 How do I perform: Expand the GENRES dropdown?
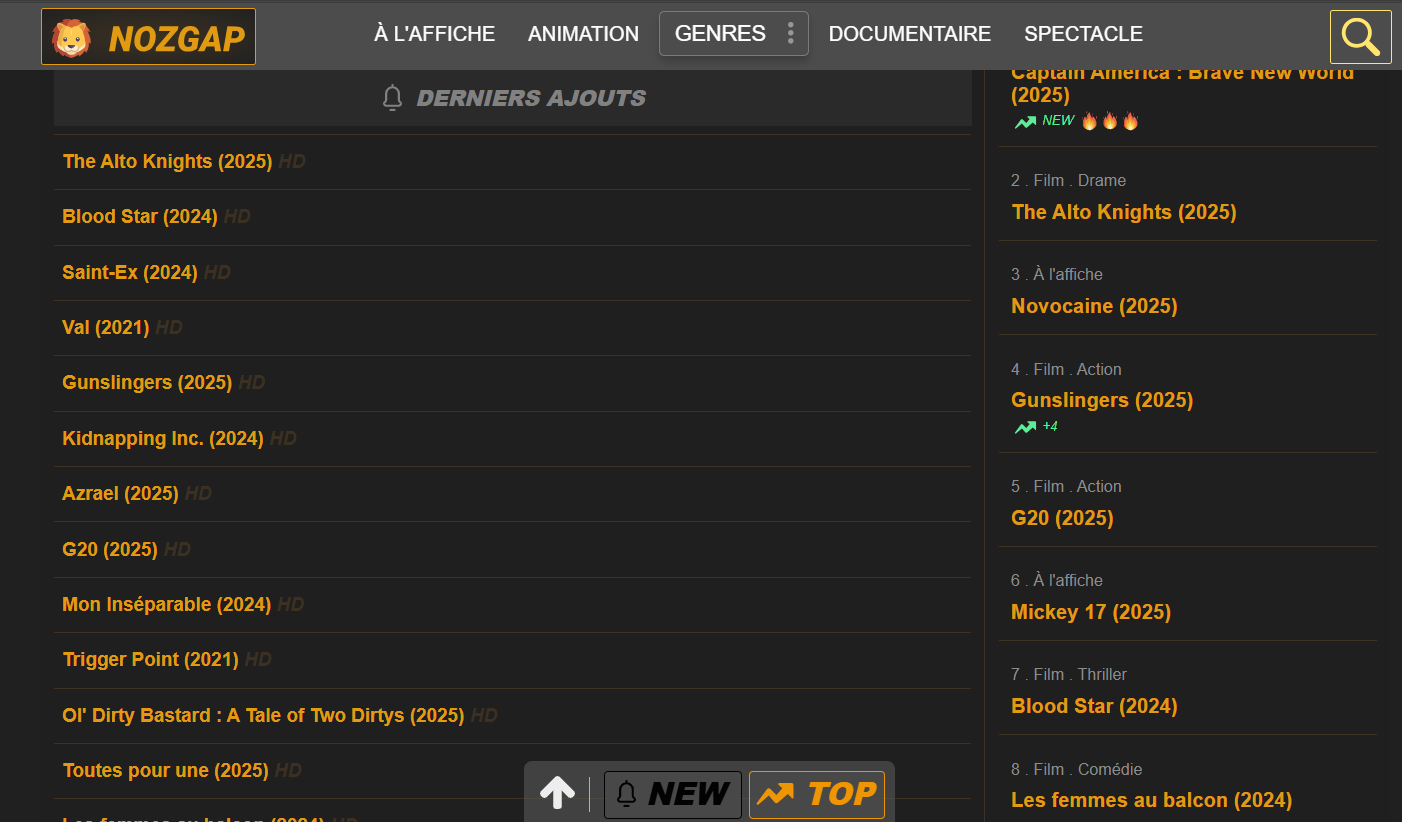pyautogui.click(x=720, y=34)
